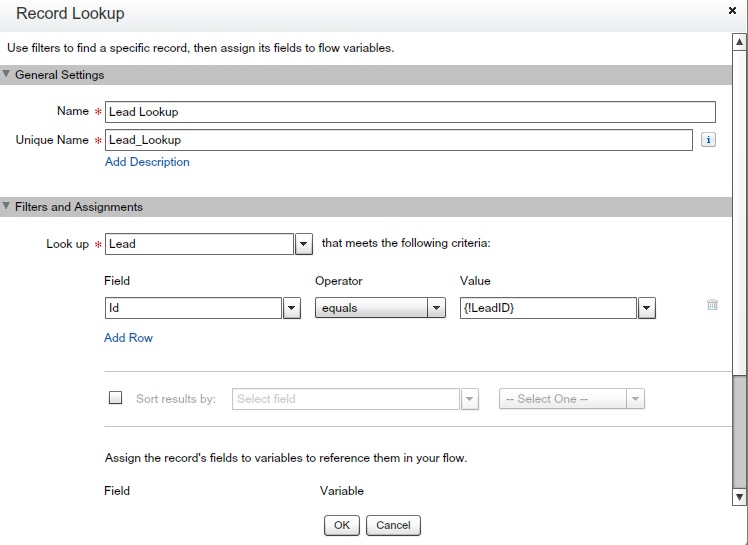This screenshot has height=545, width=748.
Task: Collapse the Filters and Assignments section
Action: [7, 207]
